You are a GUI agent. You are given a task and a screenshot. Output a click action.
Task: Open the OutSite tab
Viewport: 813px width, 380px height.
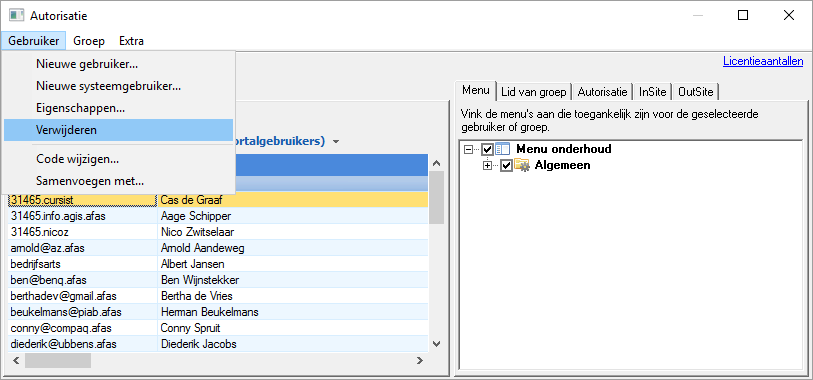pyautogui.click(x=695, y=92)
